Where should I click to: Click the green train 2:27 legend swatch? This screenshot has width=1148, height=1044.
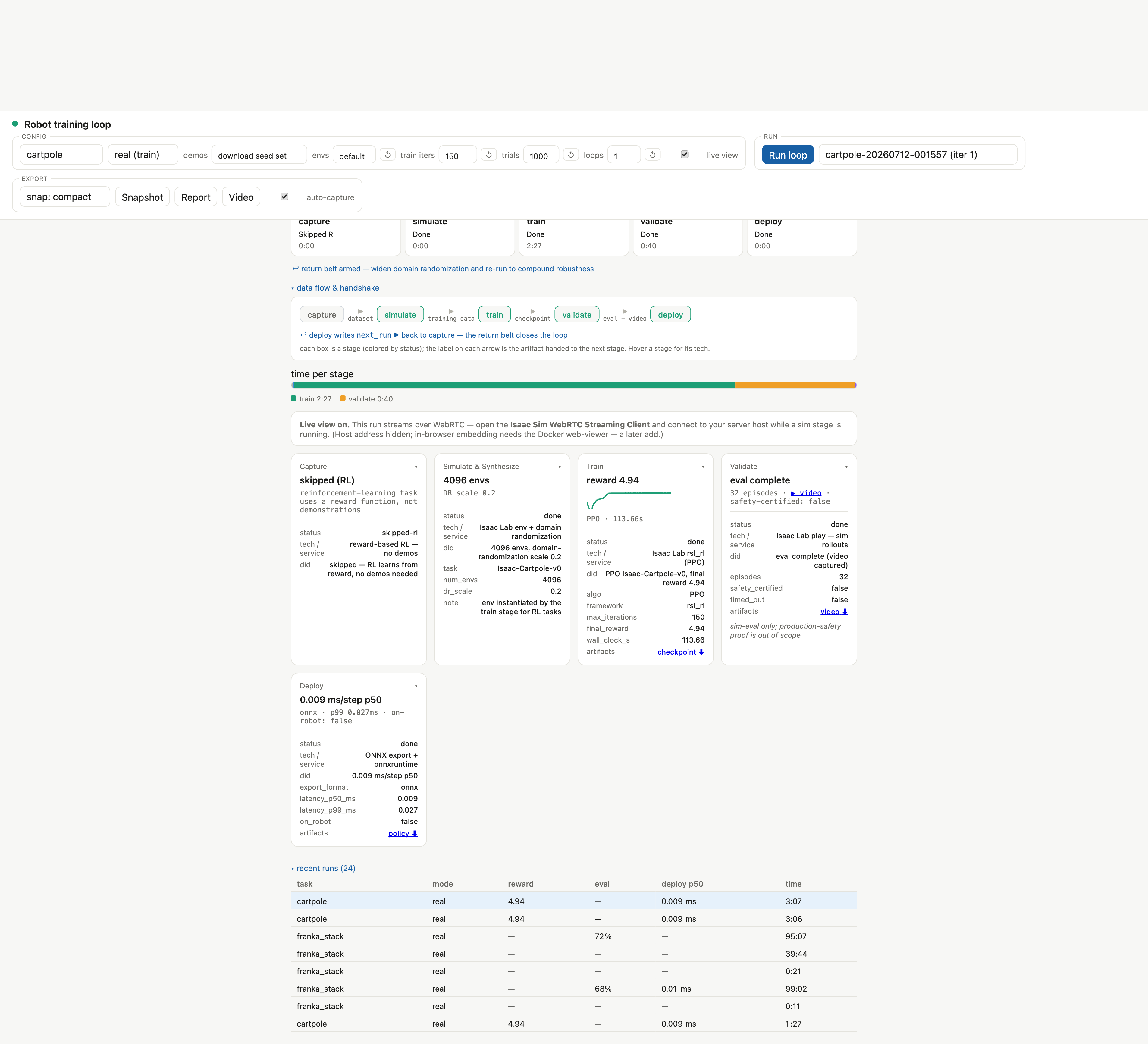click(293, 398)
